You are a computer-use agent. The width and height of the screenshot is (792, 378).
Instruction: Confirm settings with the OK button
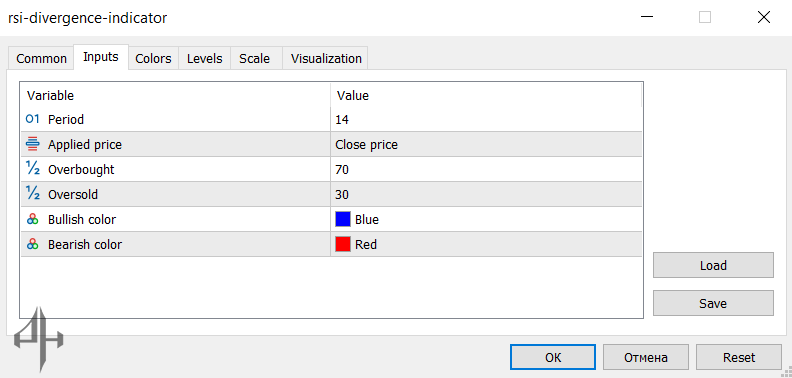553,357
